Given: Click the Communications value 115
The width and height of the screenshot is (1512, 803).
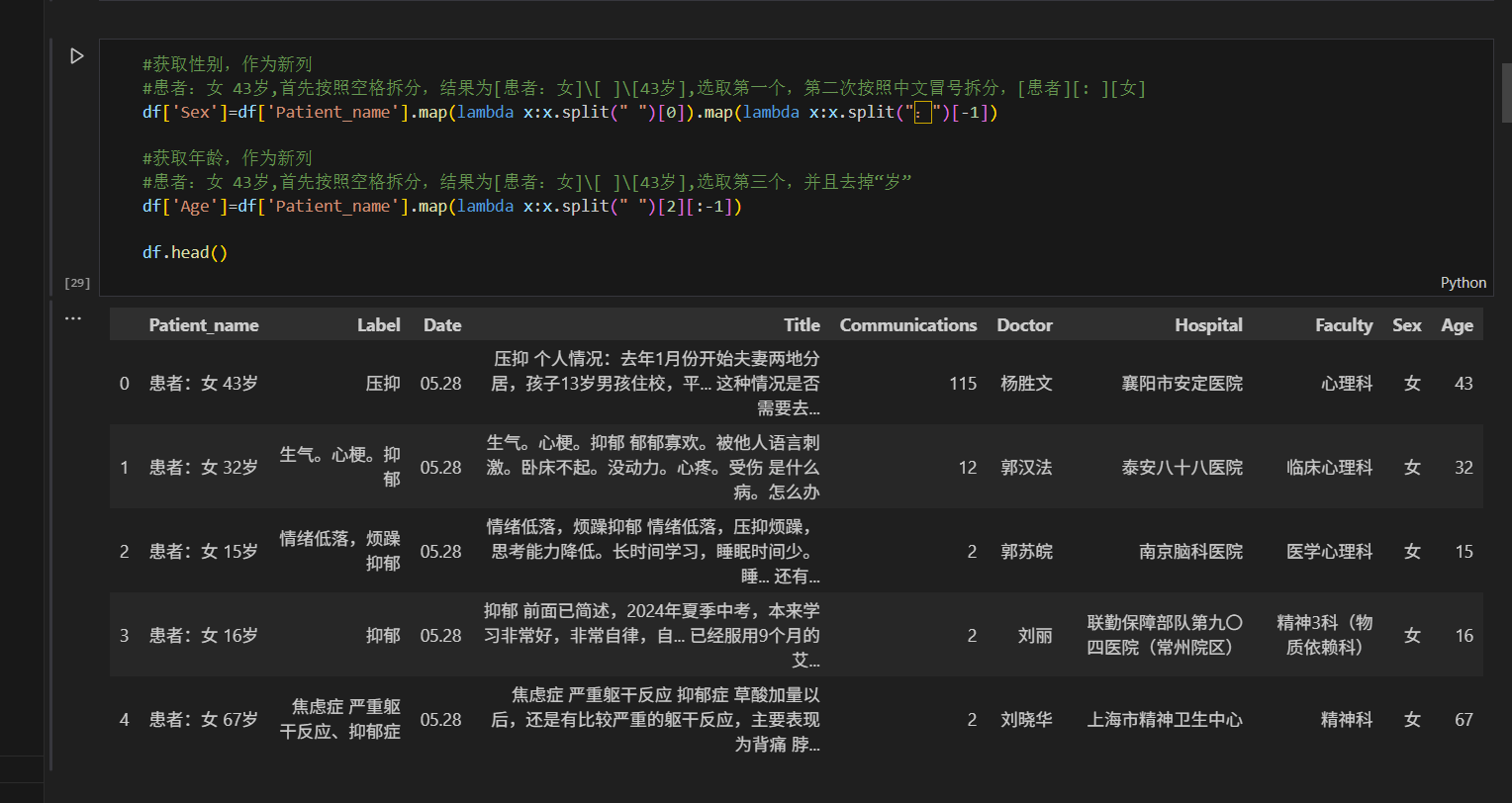Looking at the screenshot, I should [x=963, y=383].
